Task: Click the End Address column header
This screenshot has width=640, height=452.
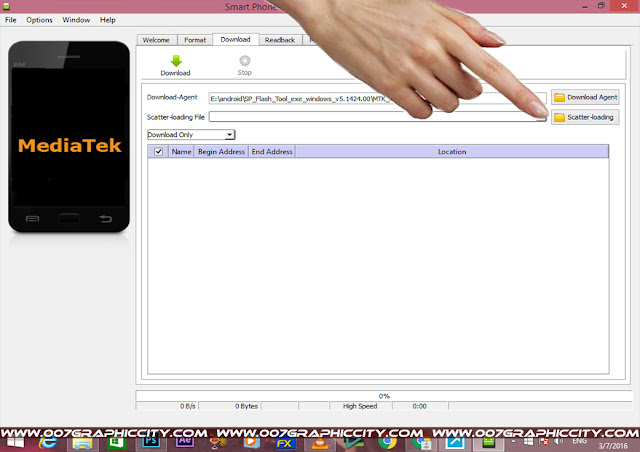Action: (x=272, y=151)
